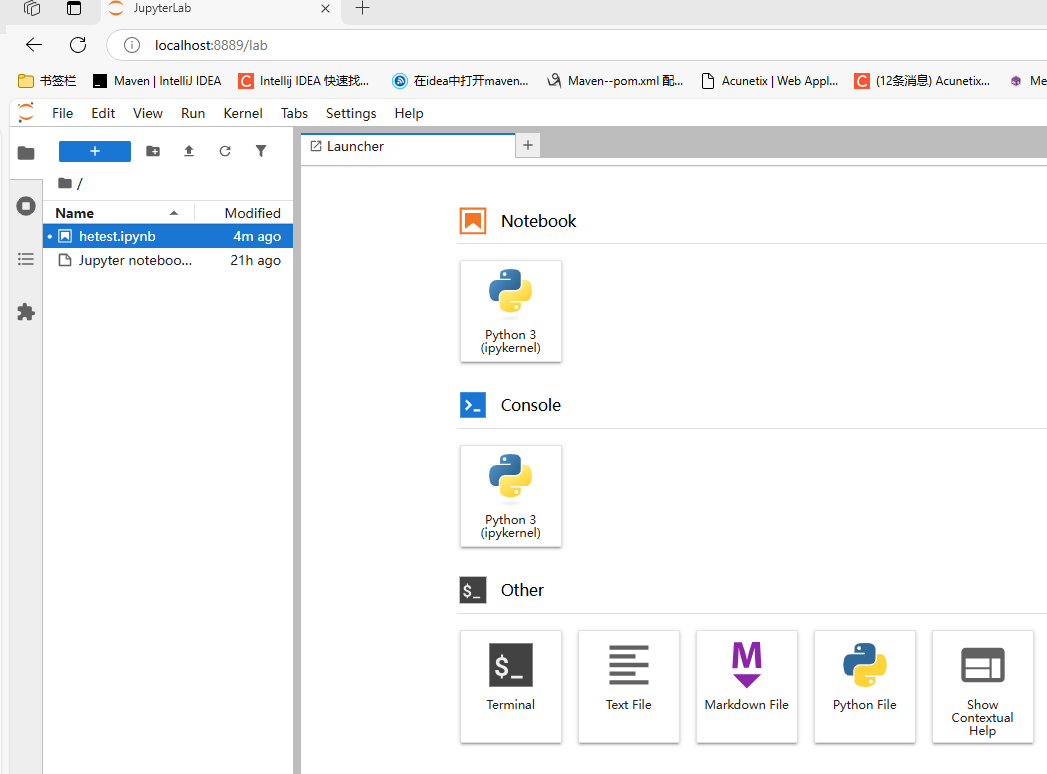Sort files by Modified column header

coord(244,213)
